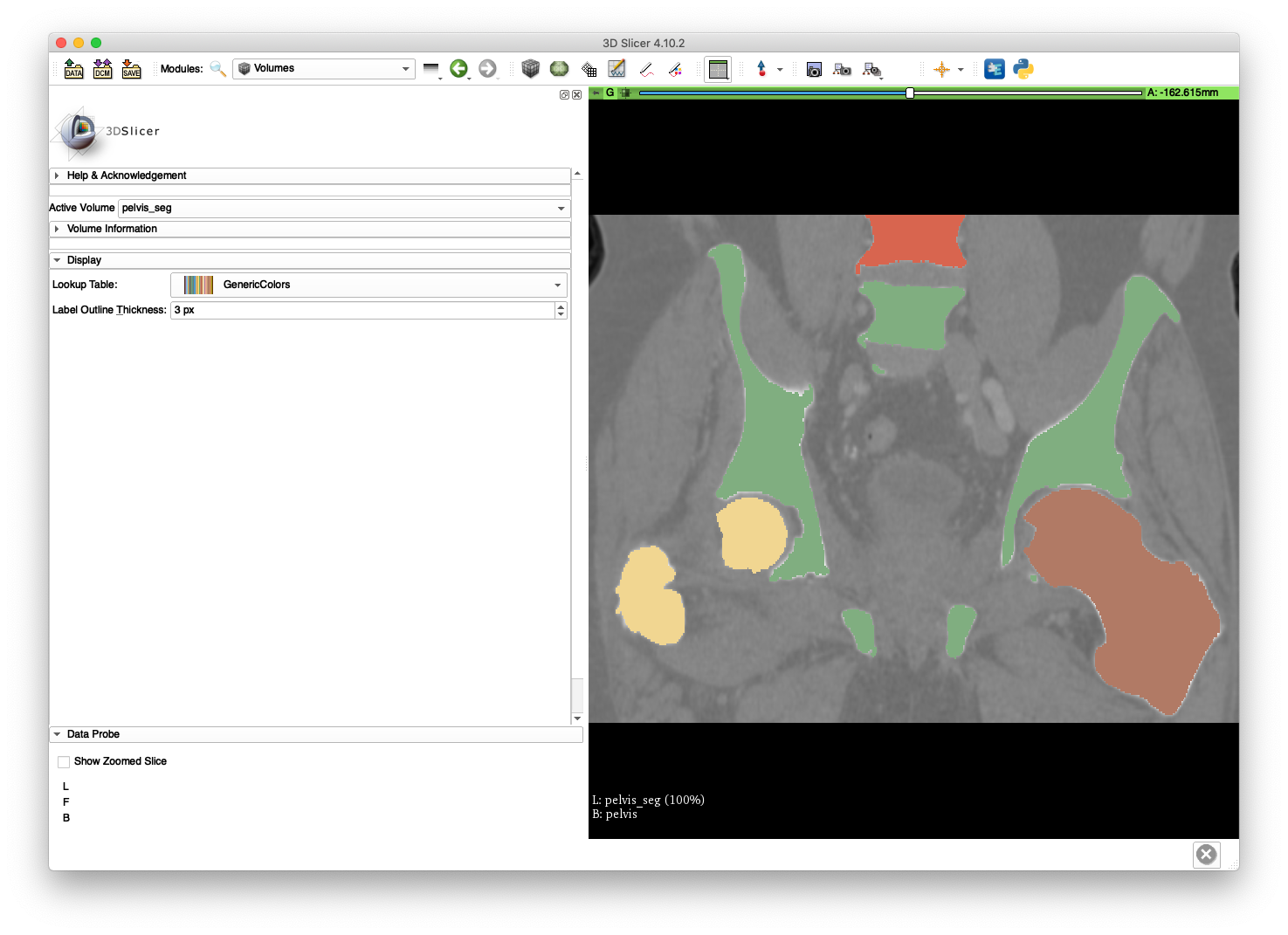Viewport: 1288px width, 935px height.
Task: Enable the Show Zoomed Slice checkbox
Action: click(64, 762)
